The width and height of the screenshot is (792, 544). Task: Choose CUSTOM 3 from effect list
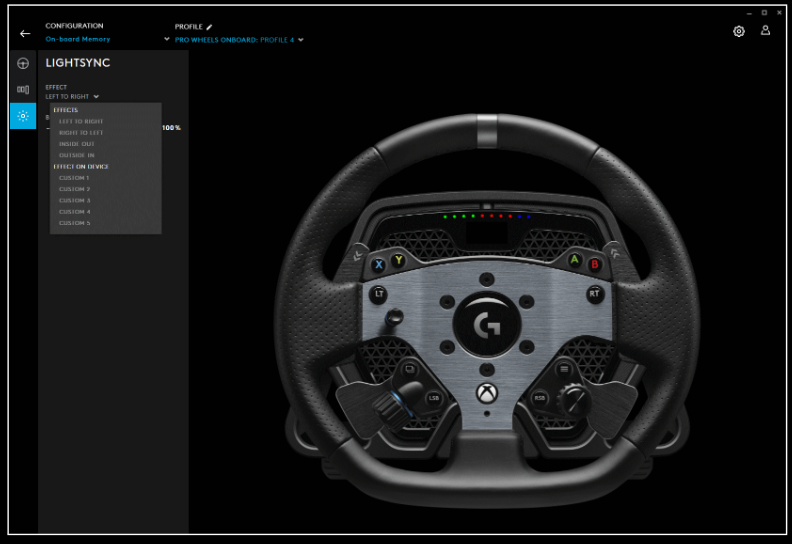pos(74,200)
